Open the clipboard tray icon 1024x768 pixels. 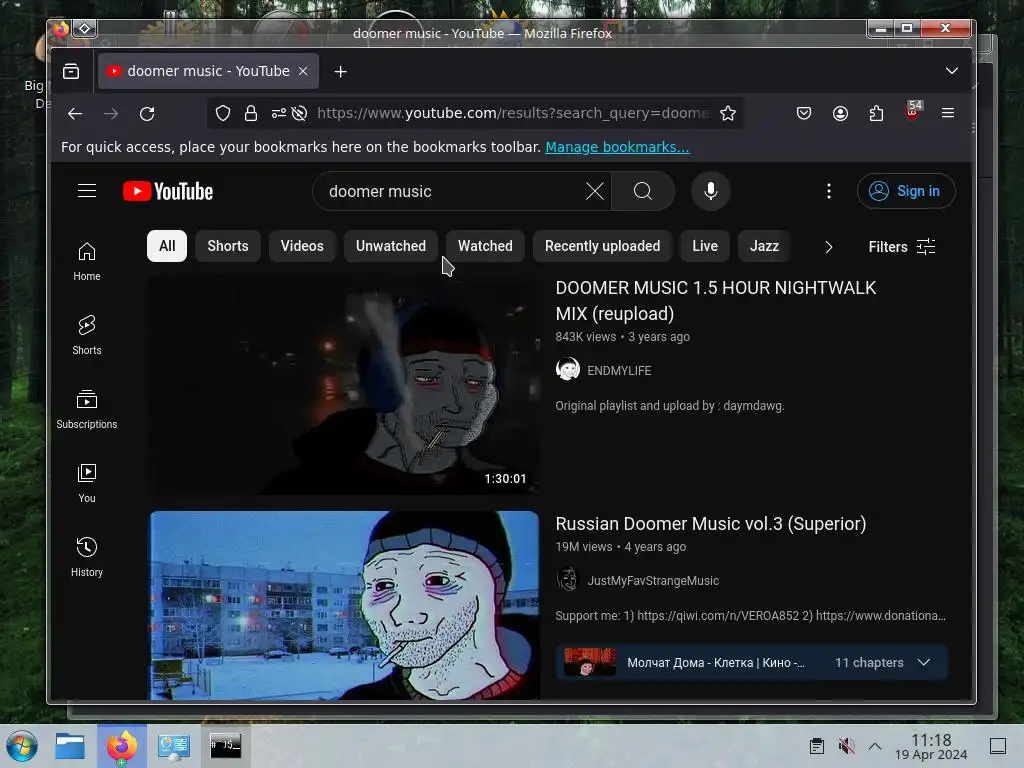816,746
